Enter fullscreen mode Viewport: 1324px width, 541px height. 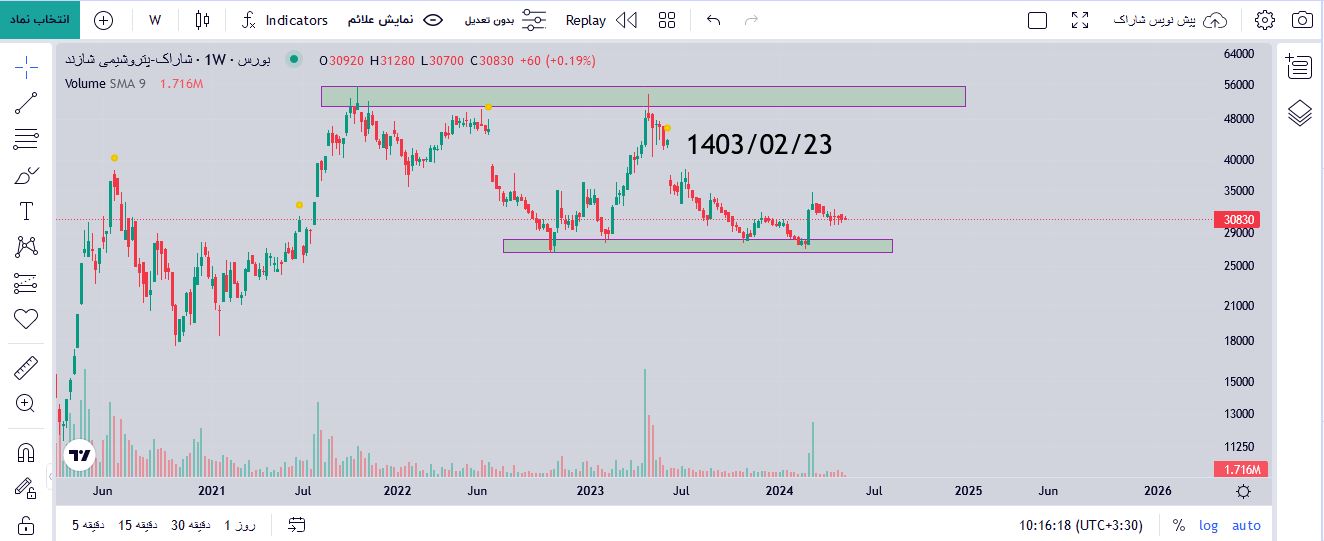point(1080,20)
